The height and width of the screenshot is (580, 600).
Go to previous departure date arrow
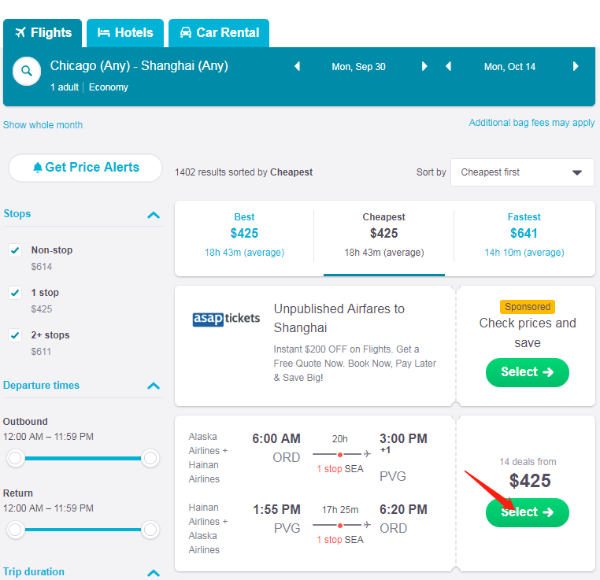pos(297,67)
